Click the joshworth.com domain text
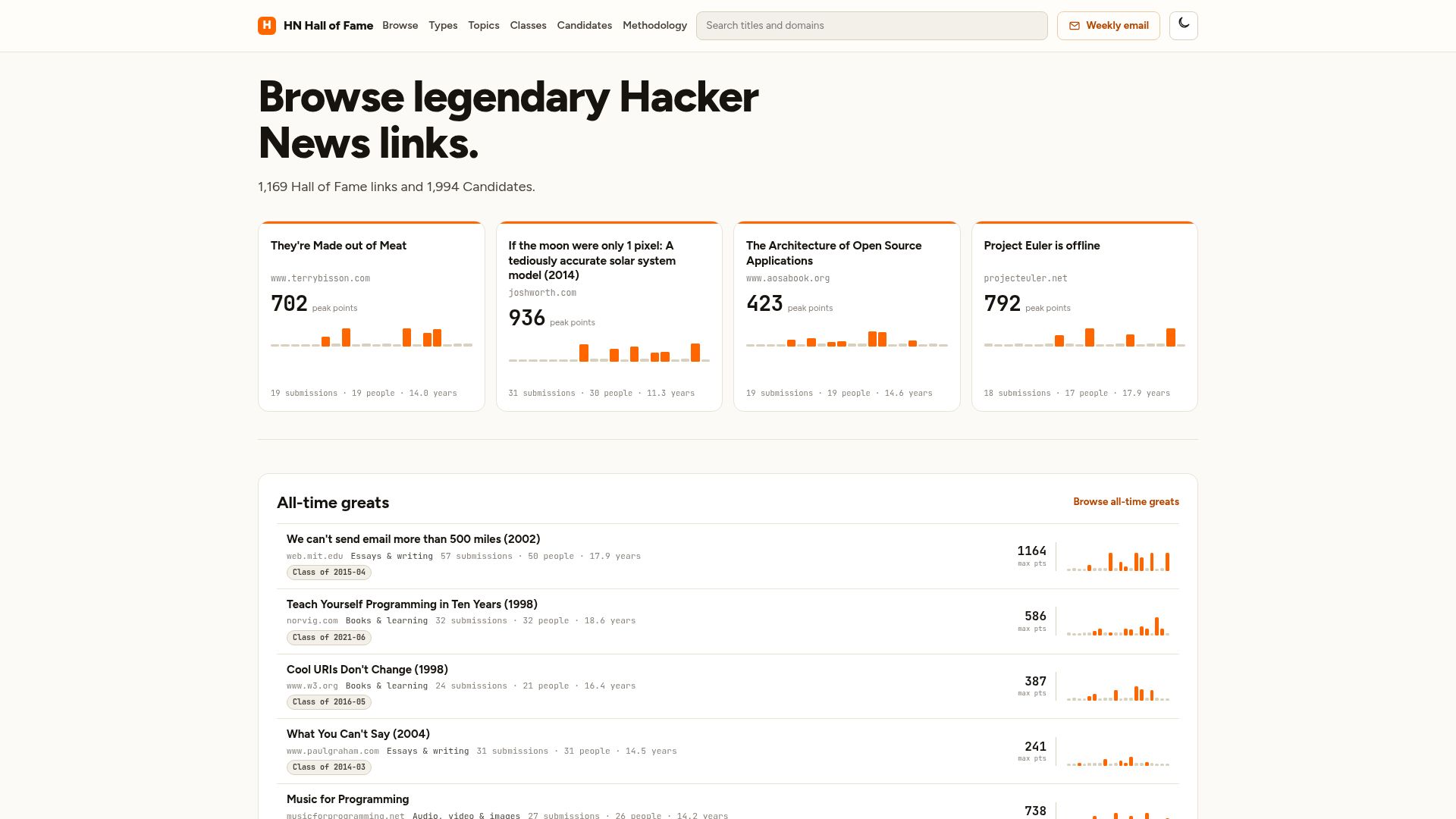The width and height of the screenshot is (1456, 819). (x=542, y=293)
